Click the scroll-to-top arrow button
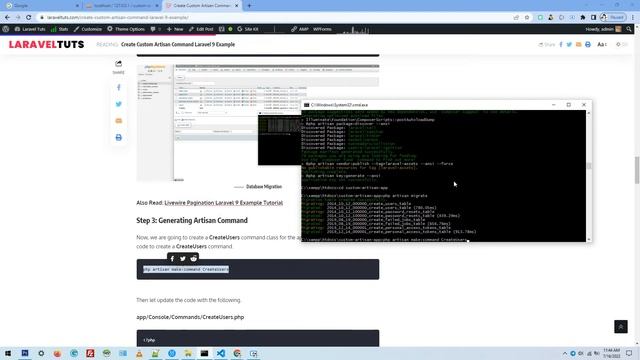The height and width of the screenshot is (360, 640). 621,327
